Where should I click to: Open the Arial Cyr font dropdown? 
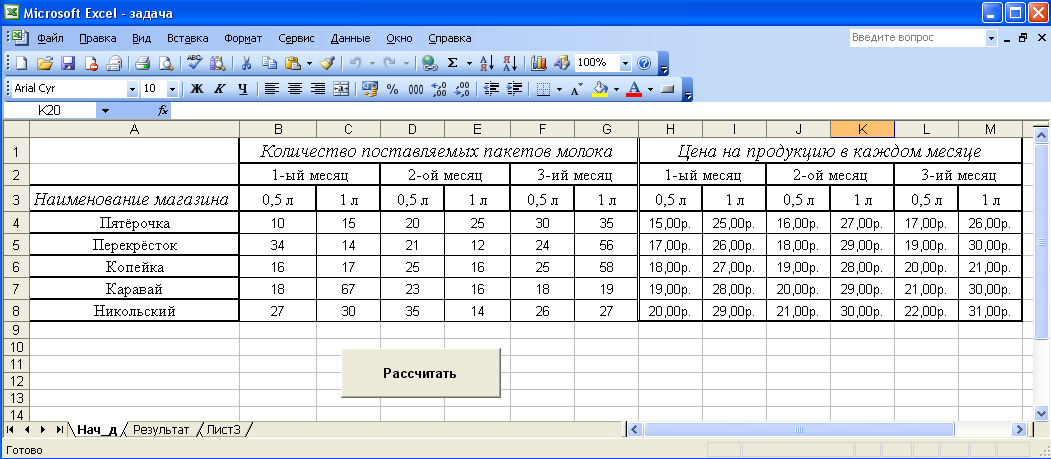(x=132, y=89)
